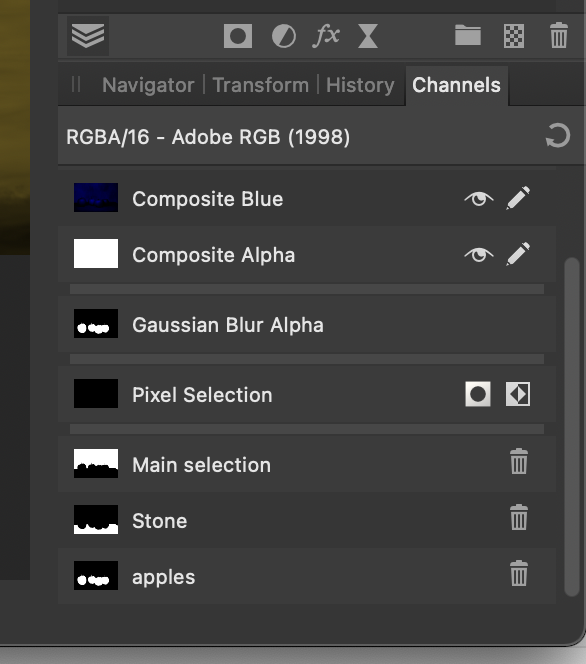Toggle visibility of Composite Blue channel
The width and height of the screenshot is (586, 664).
[x=479, y=198]
